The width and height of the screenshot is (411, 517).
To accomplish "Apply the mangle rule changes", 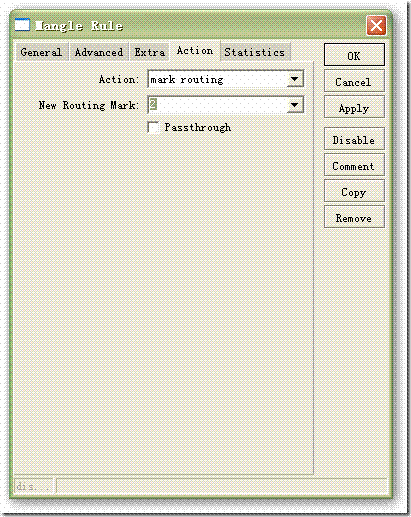I will tap(354, 107).
